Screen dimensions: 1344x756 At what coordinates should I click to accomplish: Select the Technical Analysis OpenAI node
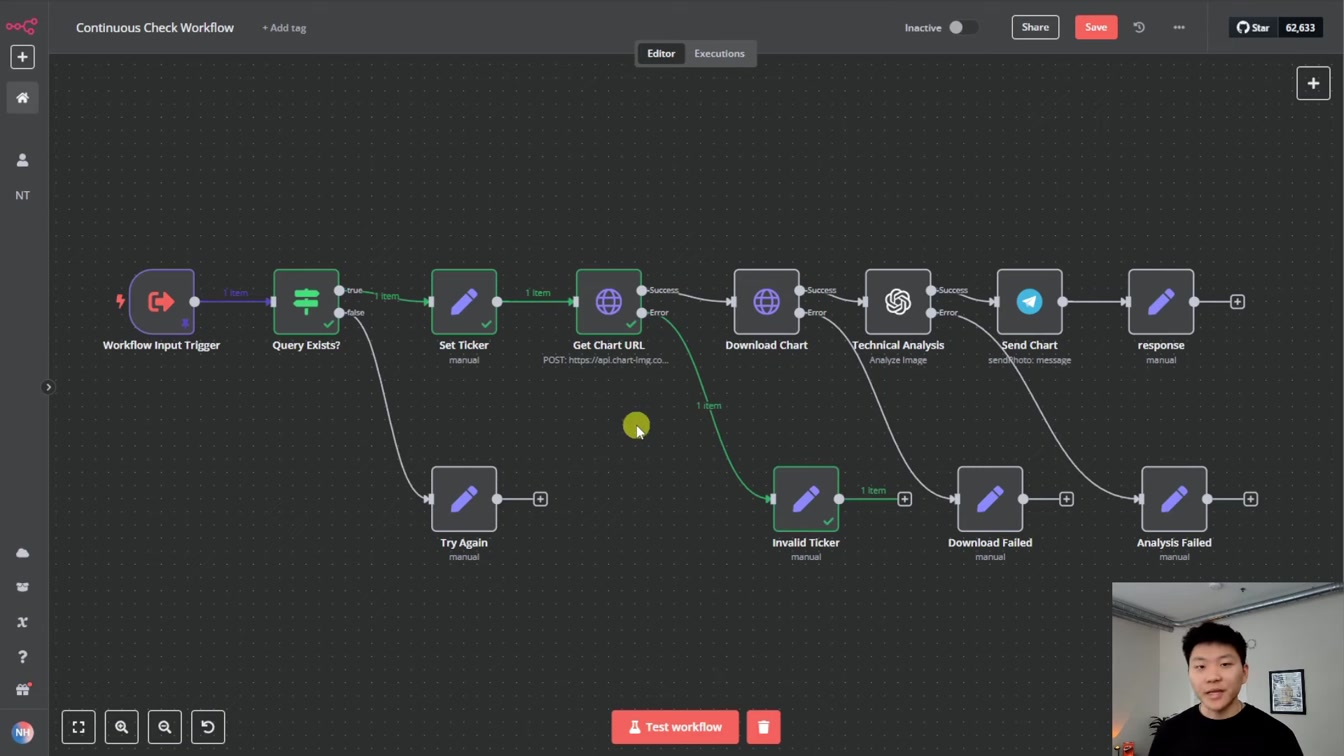(898, 301)
